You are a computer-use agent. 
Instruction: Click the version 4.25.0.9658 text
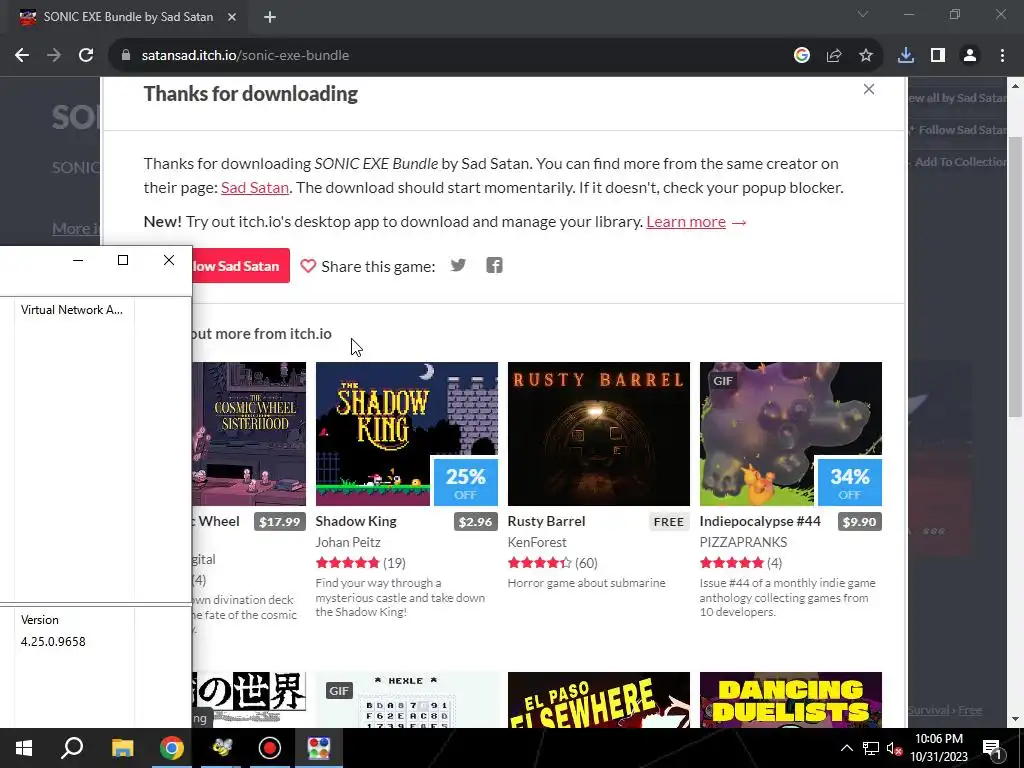[53, 641]
